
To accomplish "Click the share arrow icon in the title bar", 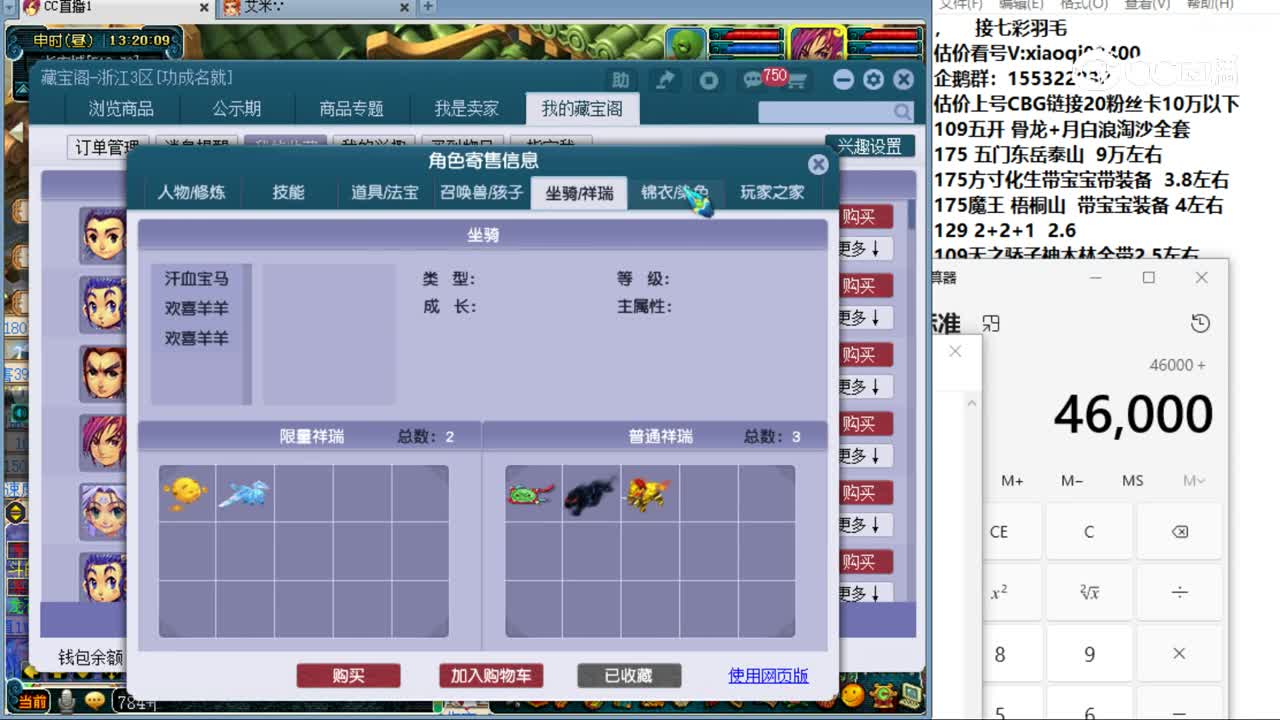I will click(663, 79).
